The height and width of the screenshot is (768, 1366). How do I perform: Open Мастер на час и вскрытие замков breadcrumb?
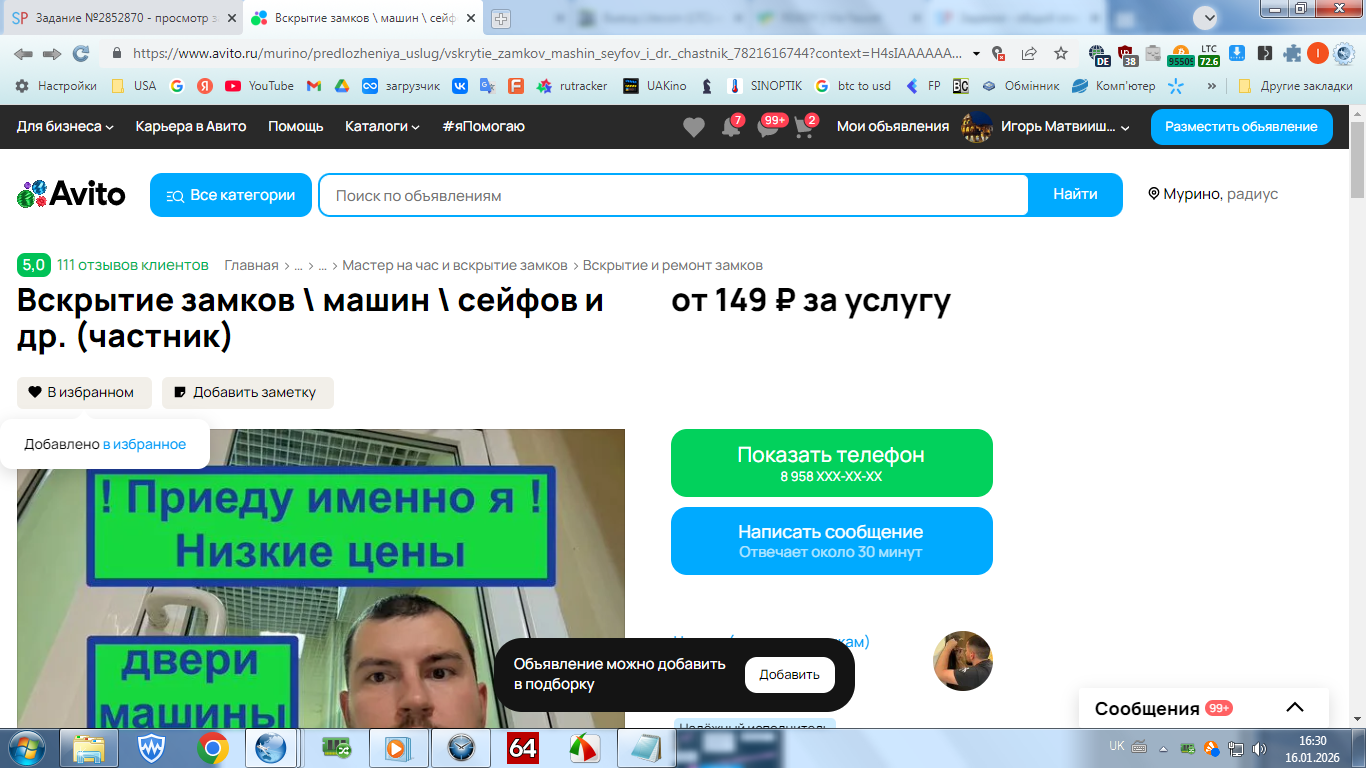(455, 265)
